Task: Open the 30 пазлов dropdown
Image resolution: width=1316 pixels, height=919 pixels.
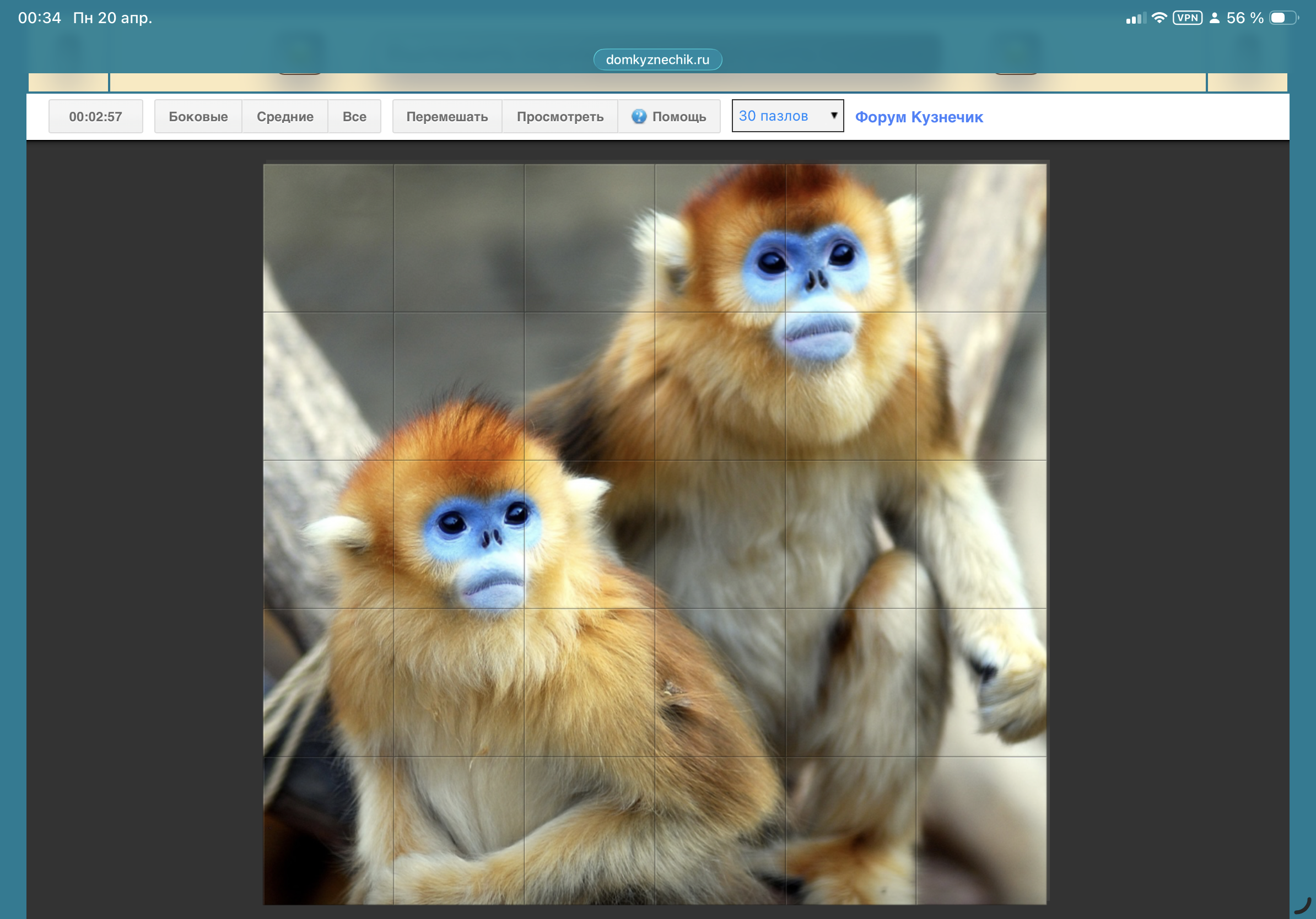Action: click(786, 116)
